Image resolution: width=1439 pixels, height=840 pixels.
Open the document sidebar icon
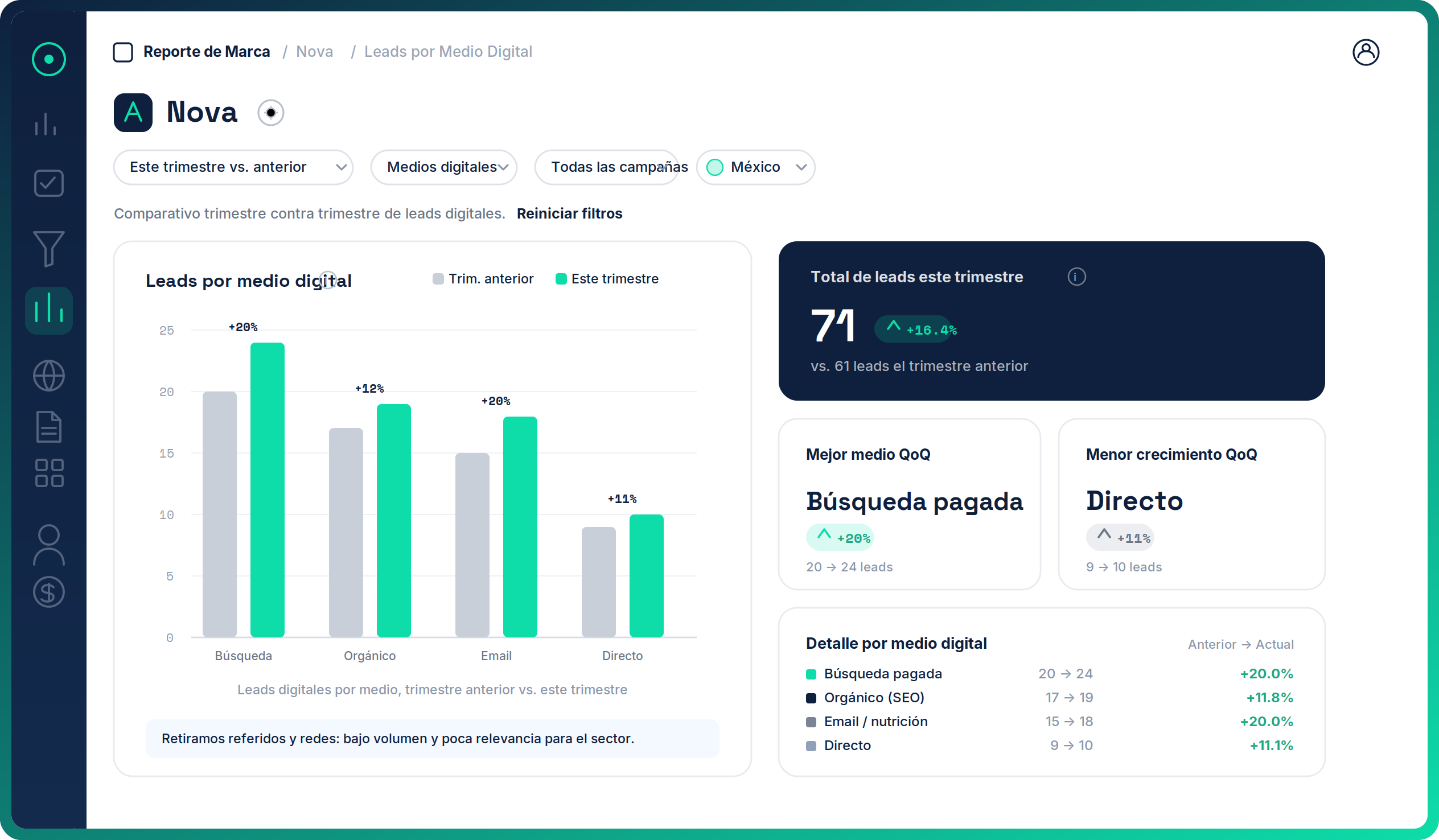point(48,427)
